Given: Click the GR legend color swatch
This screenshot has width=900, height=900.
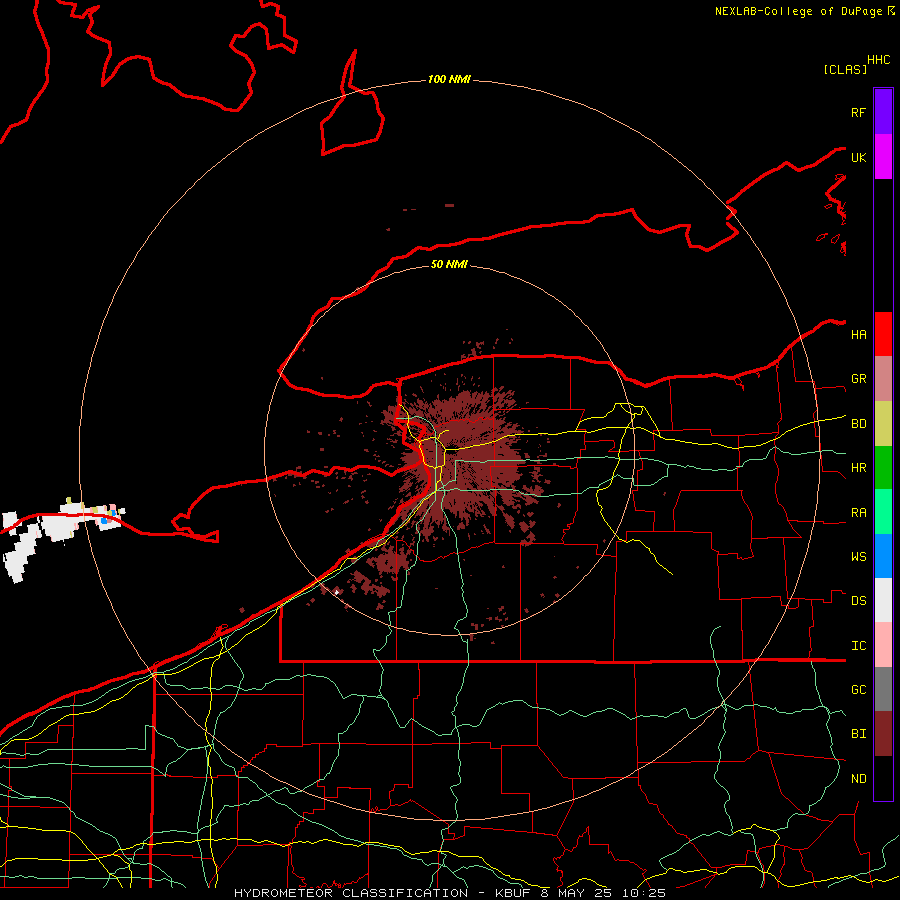Looking at the screenshot, I should pyautogui.click(x=883, y=379).
